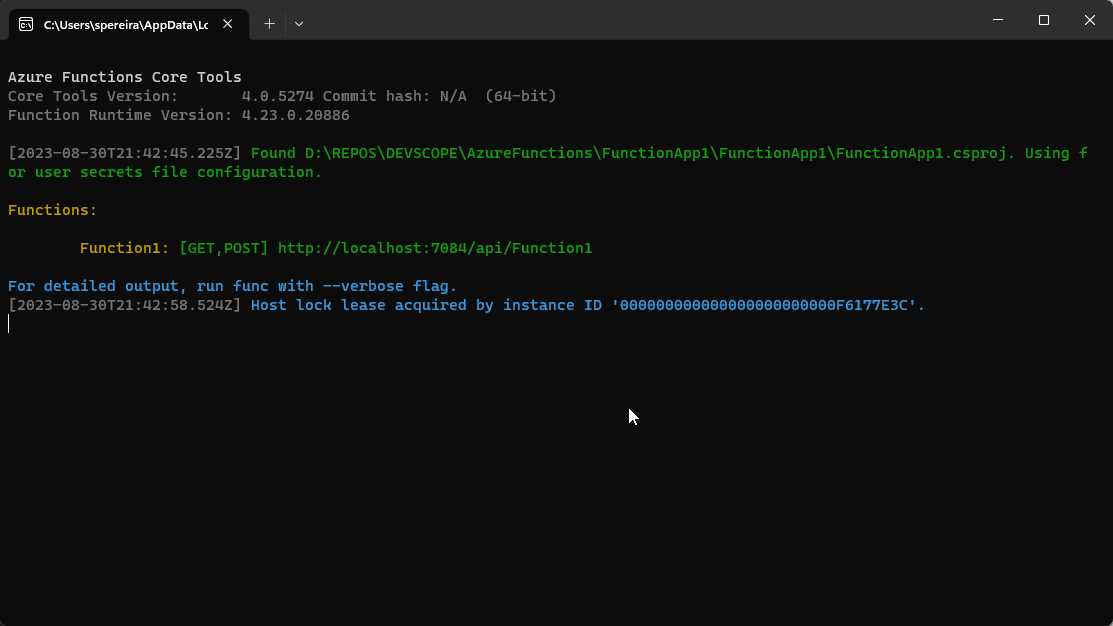Select the C:\Users\spereira\AppData tab

click(x=125, y=24)
